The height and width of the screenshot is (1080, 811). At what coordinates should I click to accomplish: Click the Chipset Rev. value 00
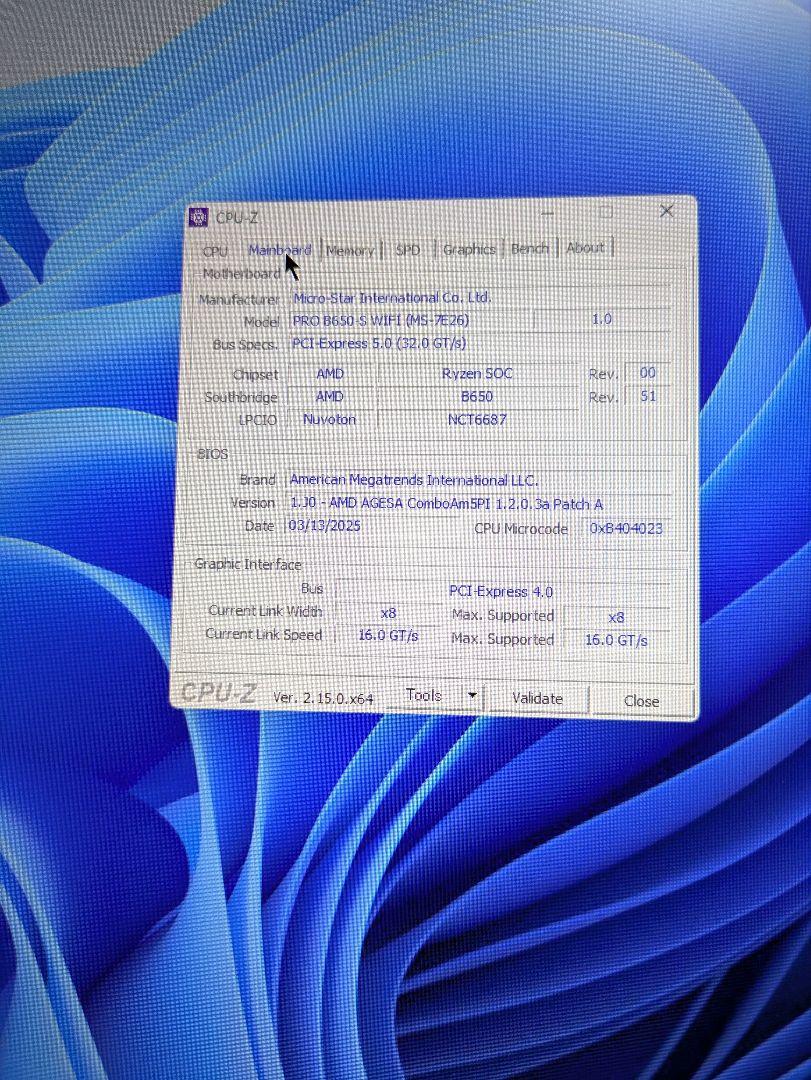click(647, 373)
